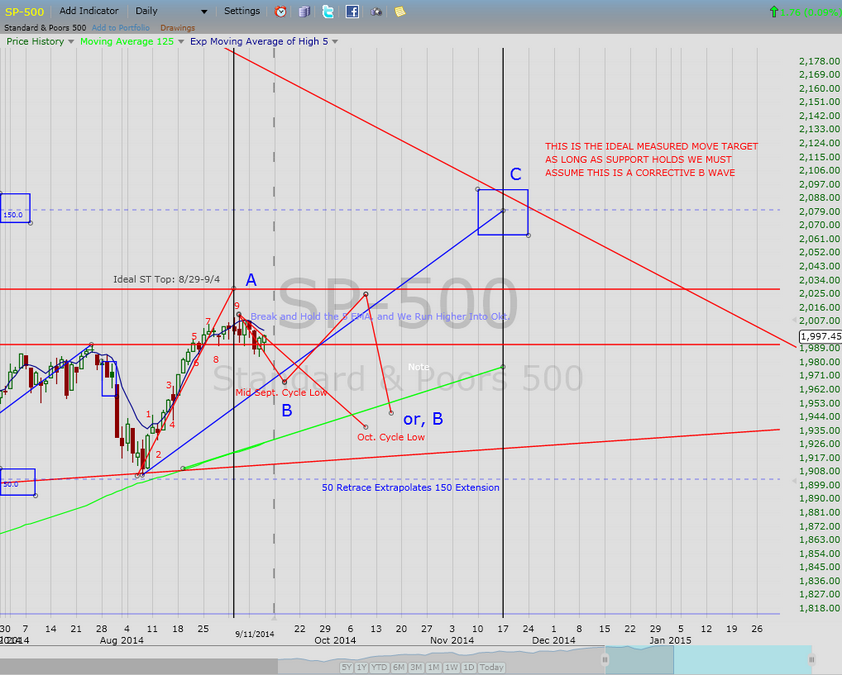Click the right handle of timeline range slider
Screen dimensions: 844x676
click(x=812, y=659)
